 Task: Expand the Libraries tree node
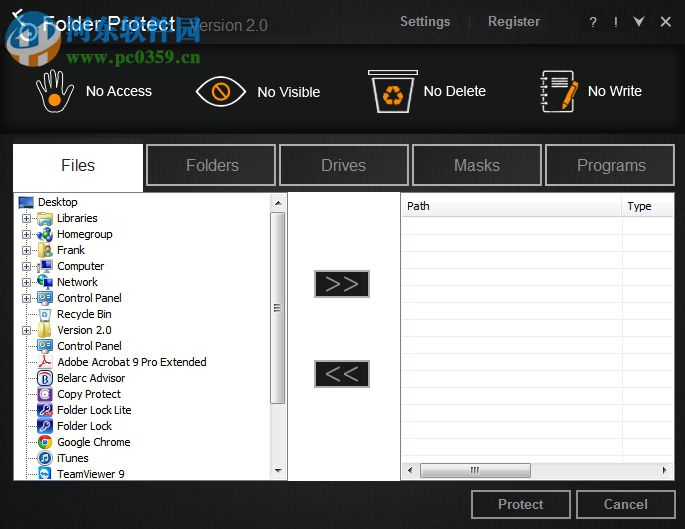[26, 218]
